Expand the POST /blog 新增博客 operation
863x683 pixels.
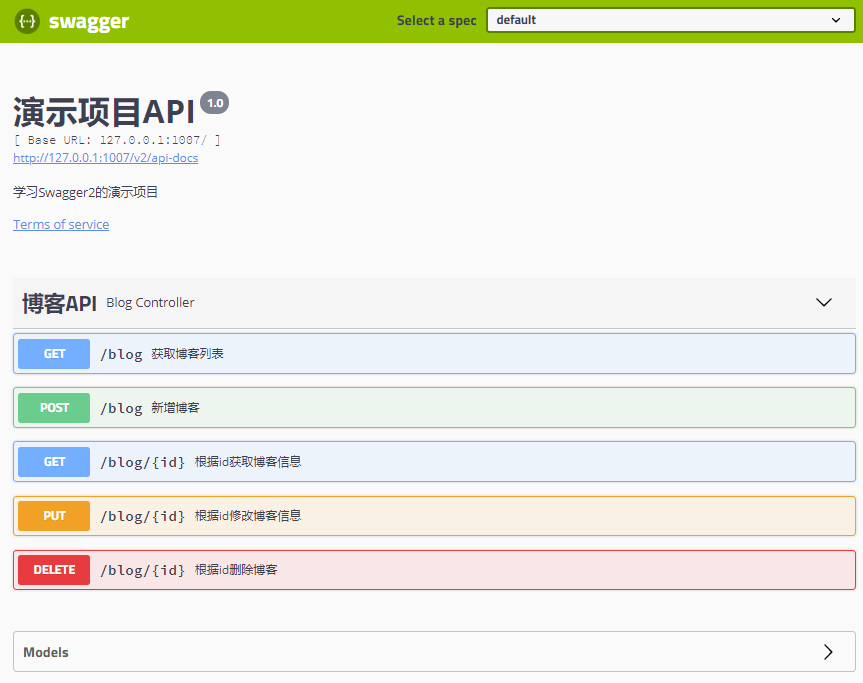click(434, 407)
